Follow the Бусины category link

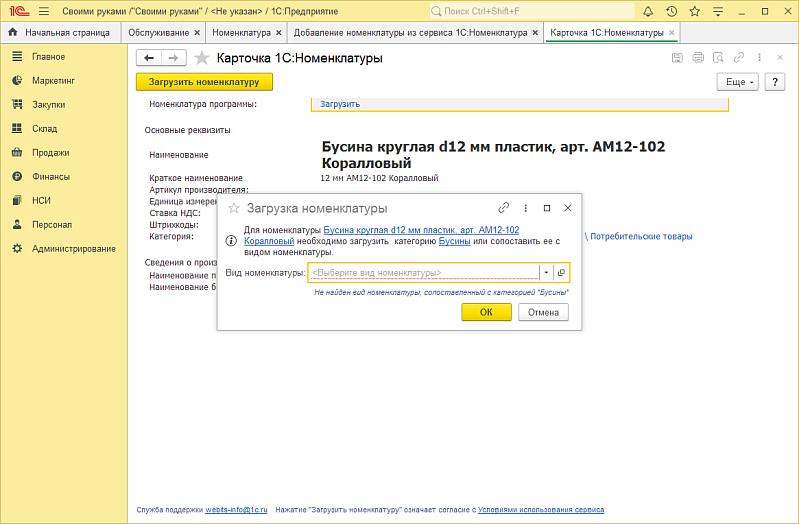(x=455, y=241)
